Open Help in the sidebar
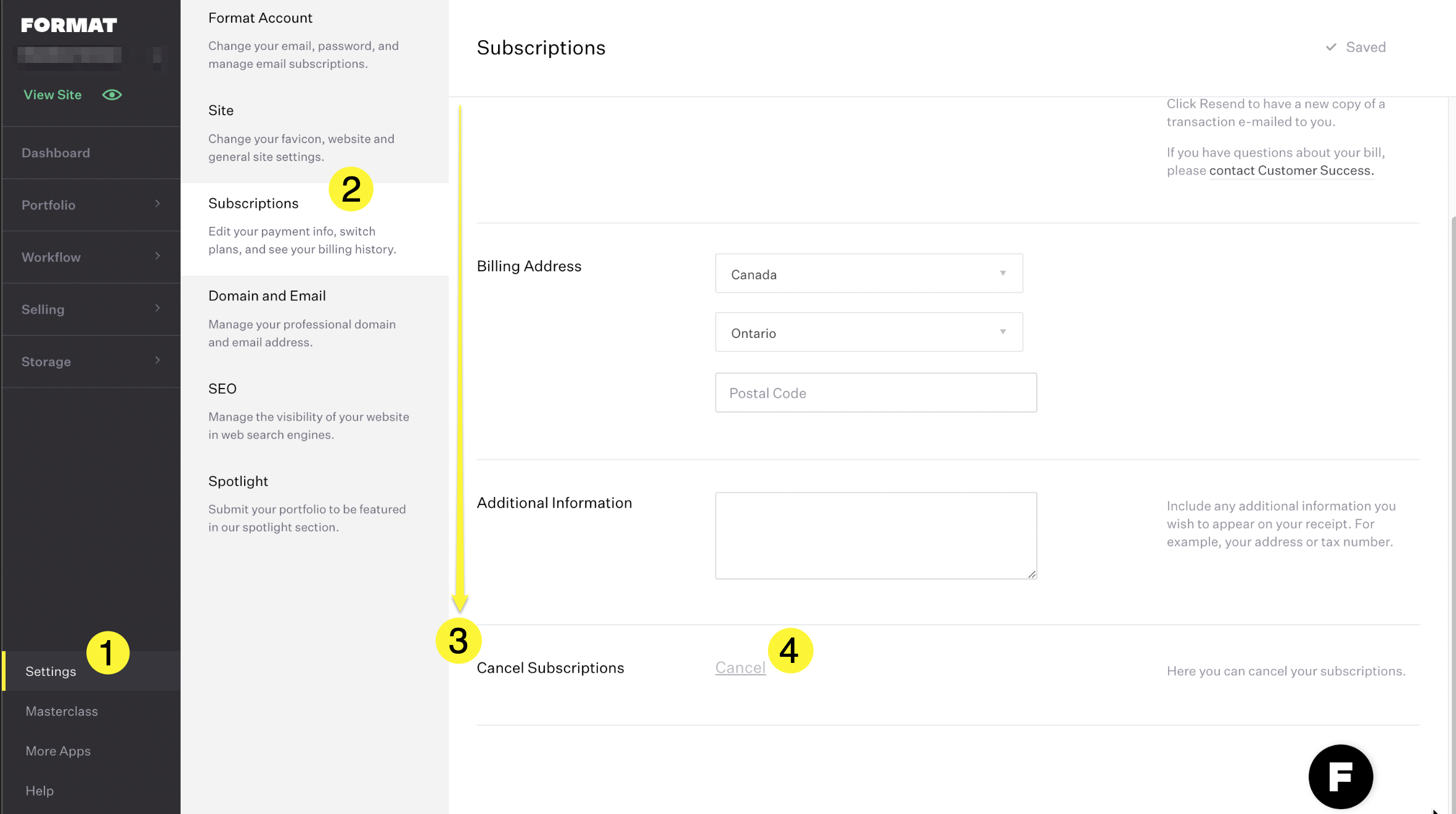The image size is (1456, 814). pyautogui.click(x=39, y=791)
